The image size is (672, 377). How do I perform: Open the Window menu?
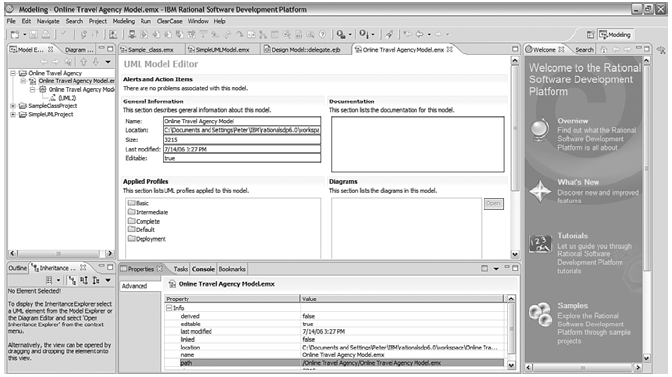[x=198, y=21]
